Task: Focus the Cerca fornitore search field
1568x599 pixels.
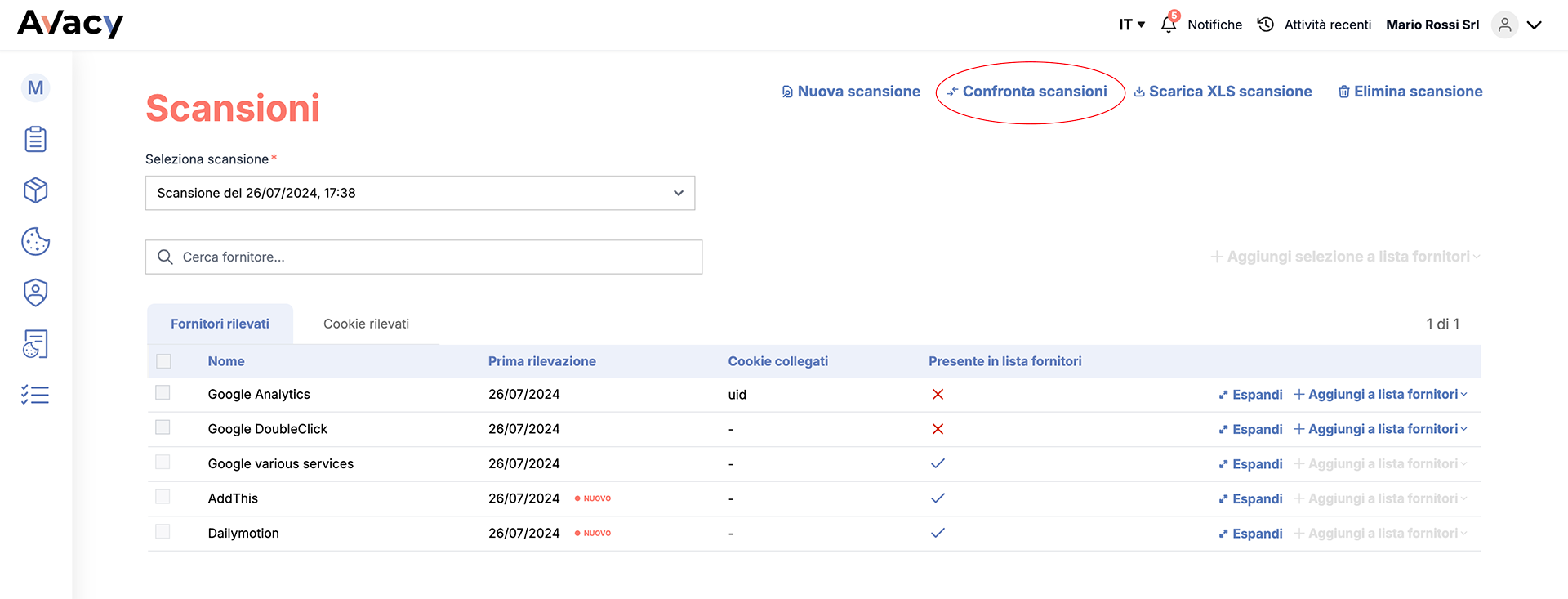Action: point(424,257)
